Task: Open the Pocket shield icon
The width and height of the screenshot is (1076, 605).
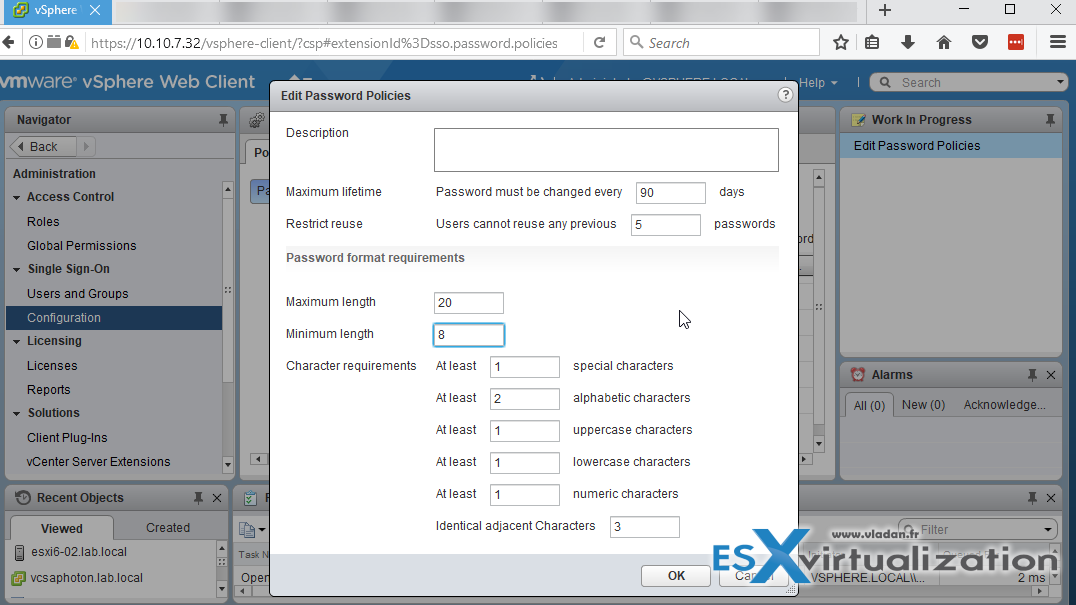Action: click(980, 43)
